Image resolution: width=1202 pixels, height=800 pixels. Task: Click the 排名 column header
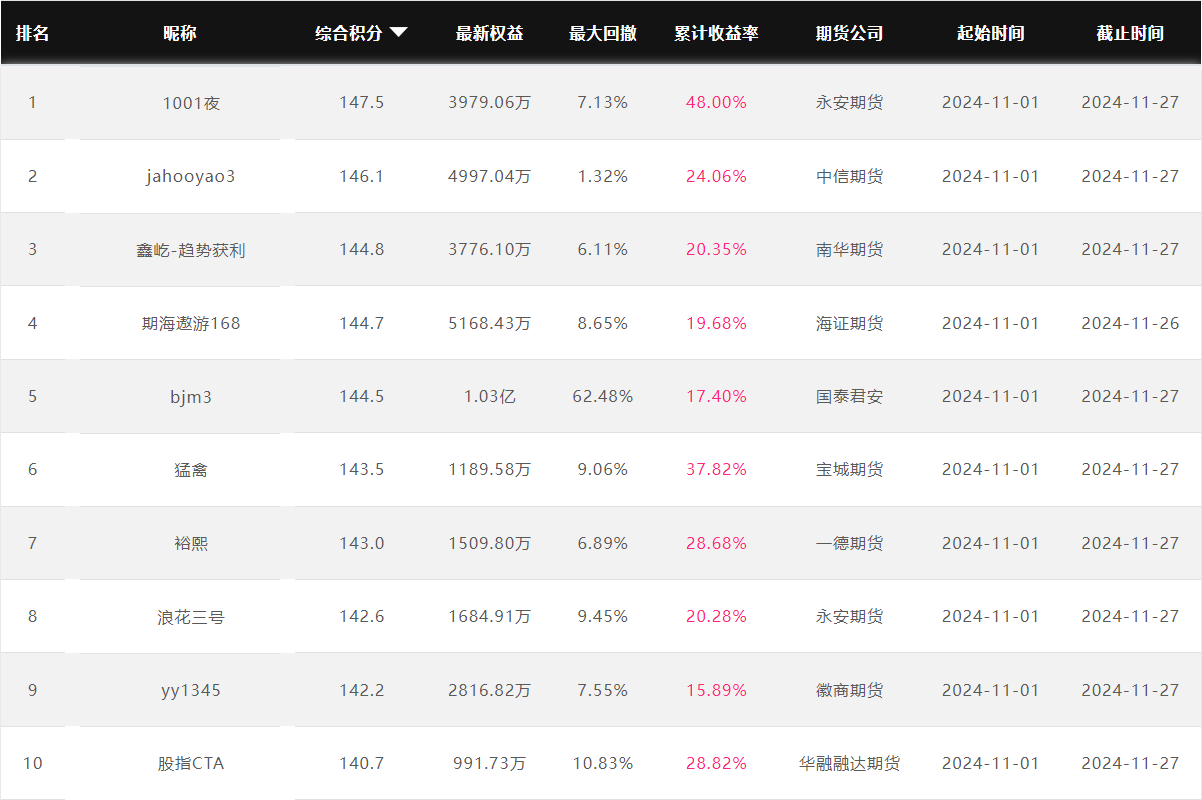point(32,33)
